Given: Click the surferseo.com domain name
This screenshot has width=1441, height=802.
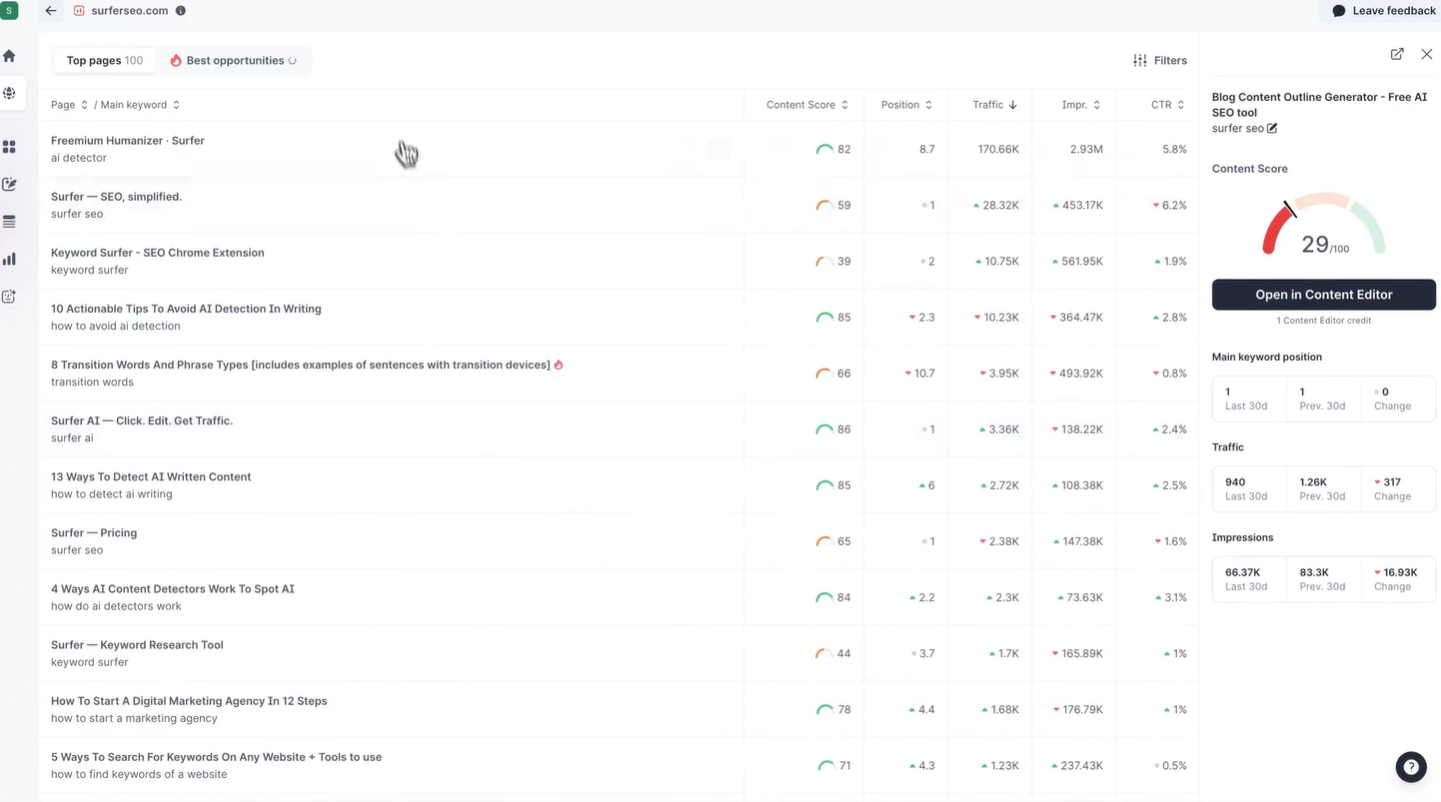Looking at the screenshot, I should point(129,11).
